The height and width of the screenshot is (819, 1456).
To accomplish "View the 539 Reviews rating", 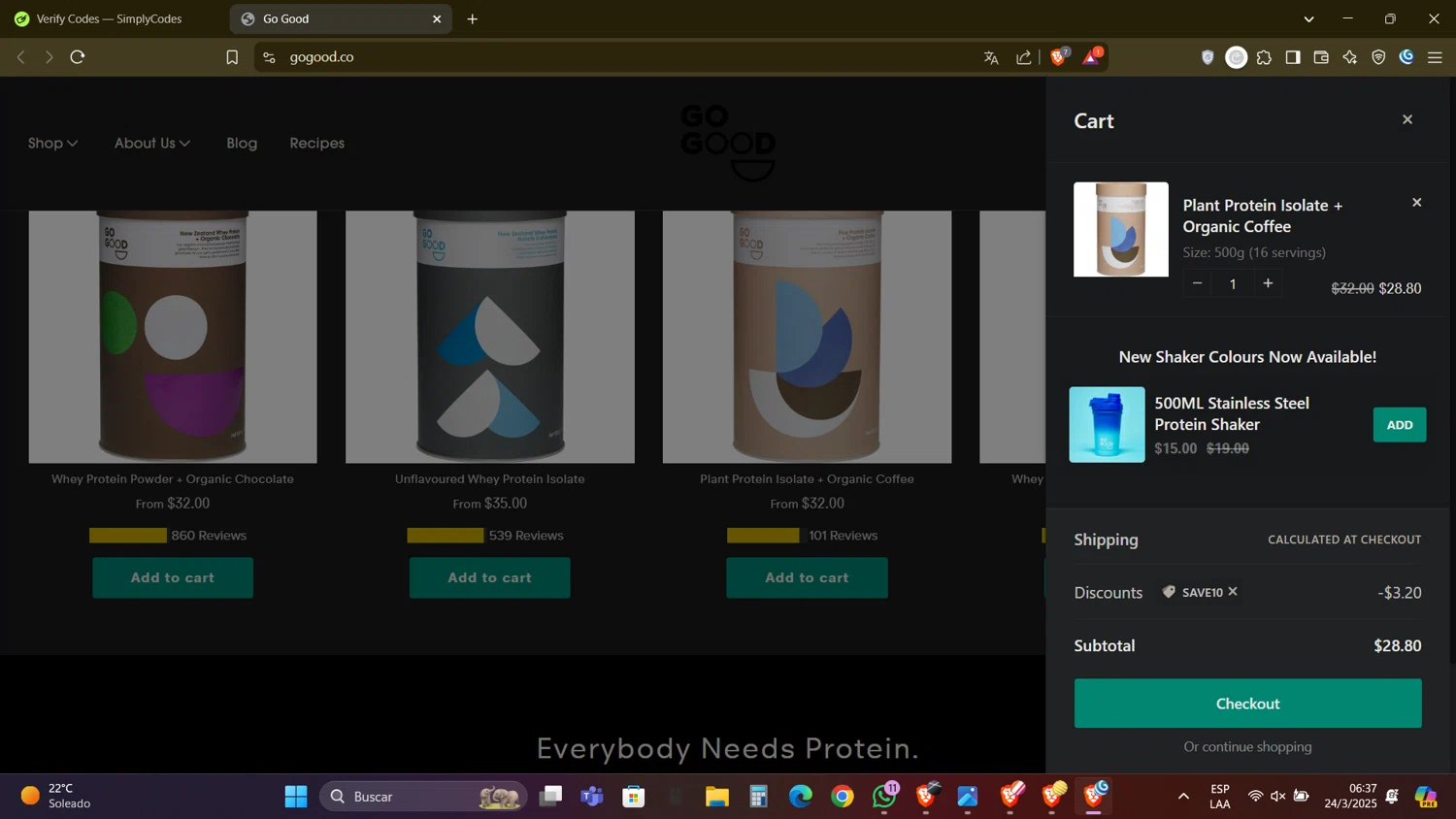I will (485, 536).
